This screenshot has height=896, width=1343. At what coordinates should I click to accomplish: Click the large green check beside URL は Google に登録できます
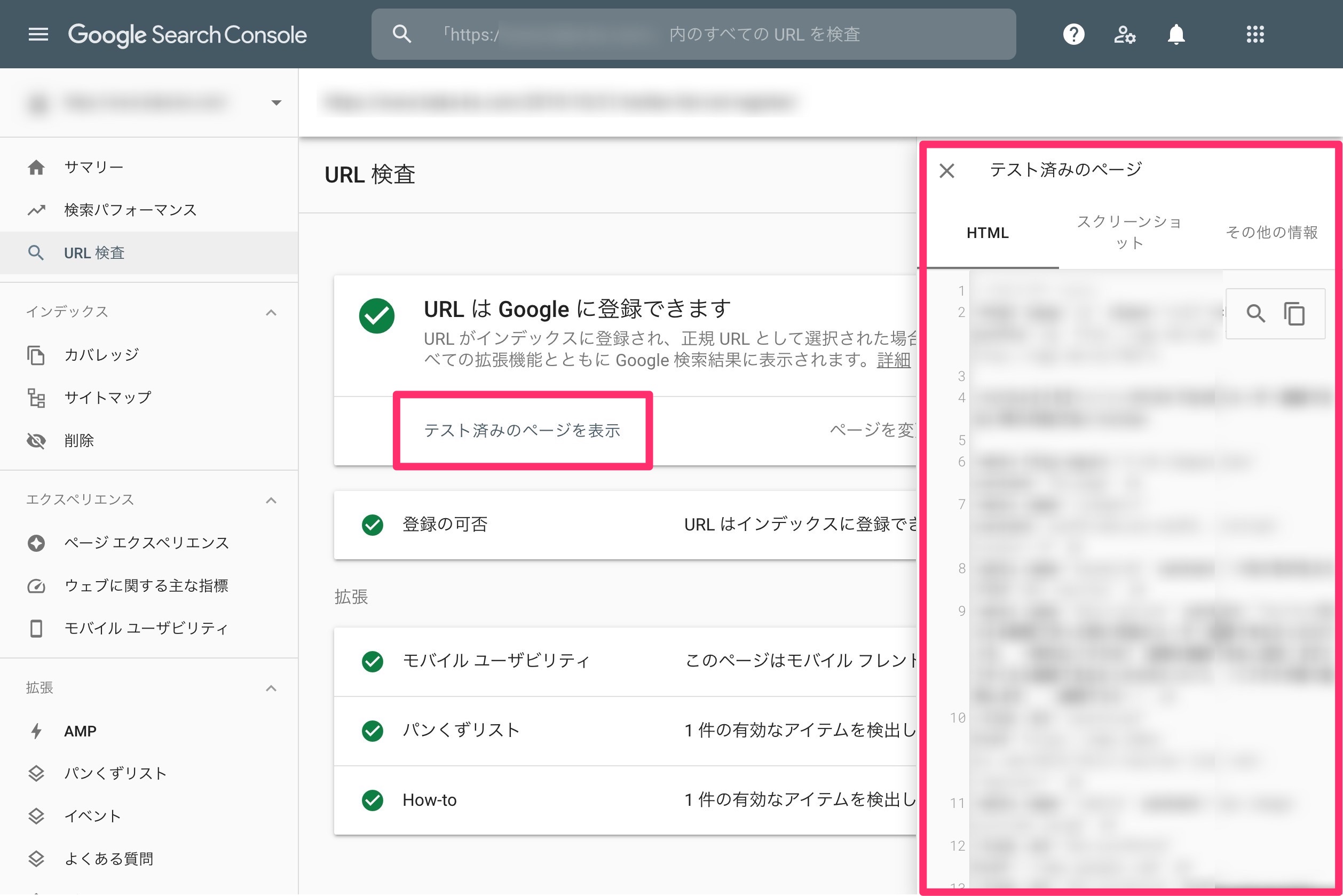pos(377,315)
